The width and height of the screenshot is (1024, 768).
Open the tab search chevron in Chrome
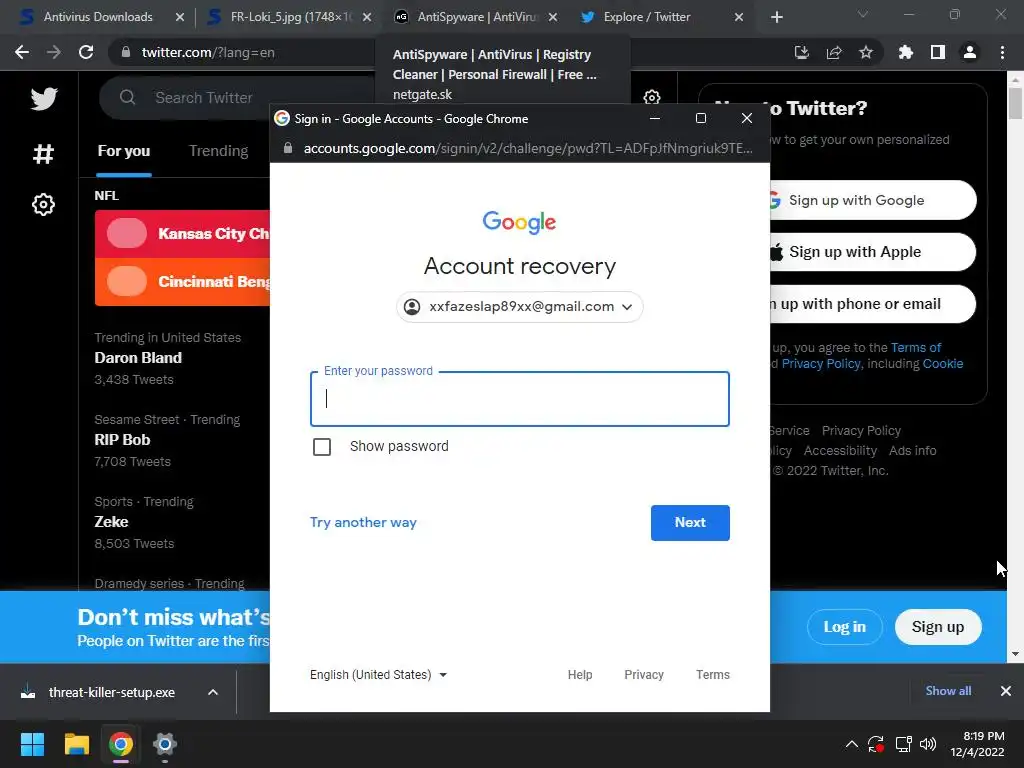coord(863,14)
